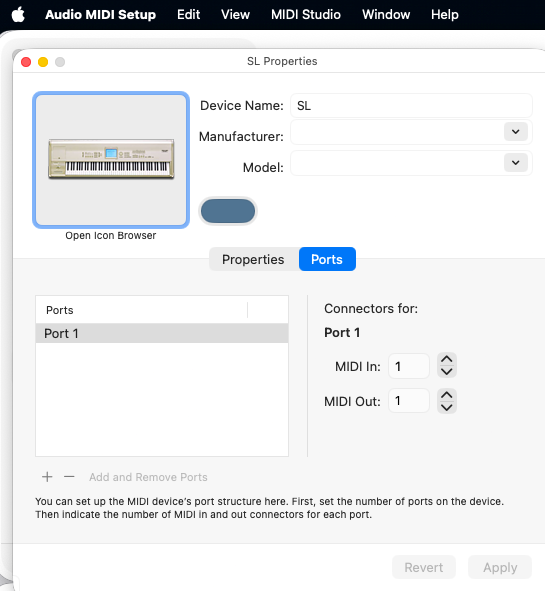Viewport: 545px width, 591px height.
Task: Open the Edit menu
Action: click(x=188, y=15)
